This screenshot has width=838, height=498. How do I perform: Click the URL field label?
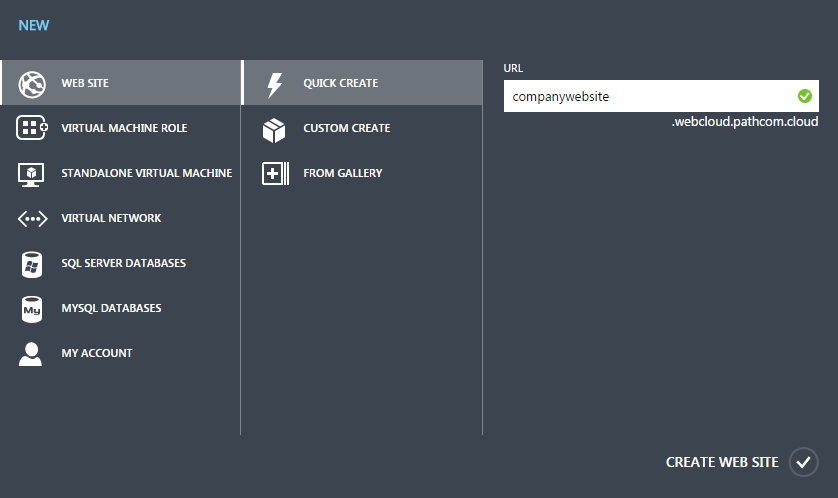(x=513, y=68)
